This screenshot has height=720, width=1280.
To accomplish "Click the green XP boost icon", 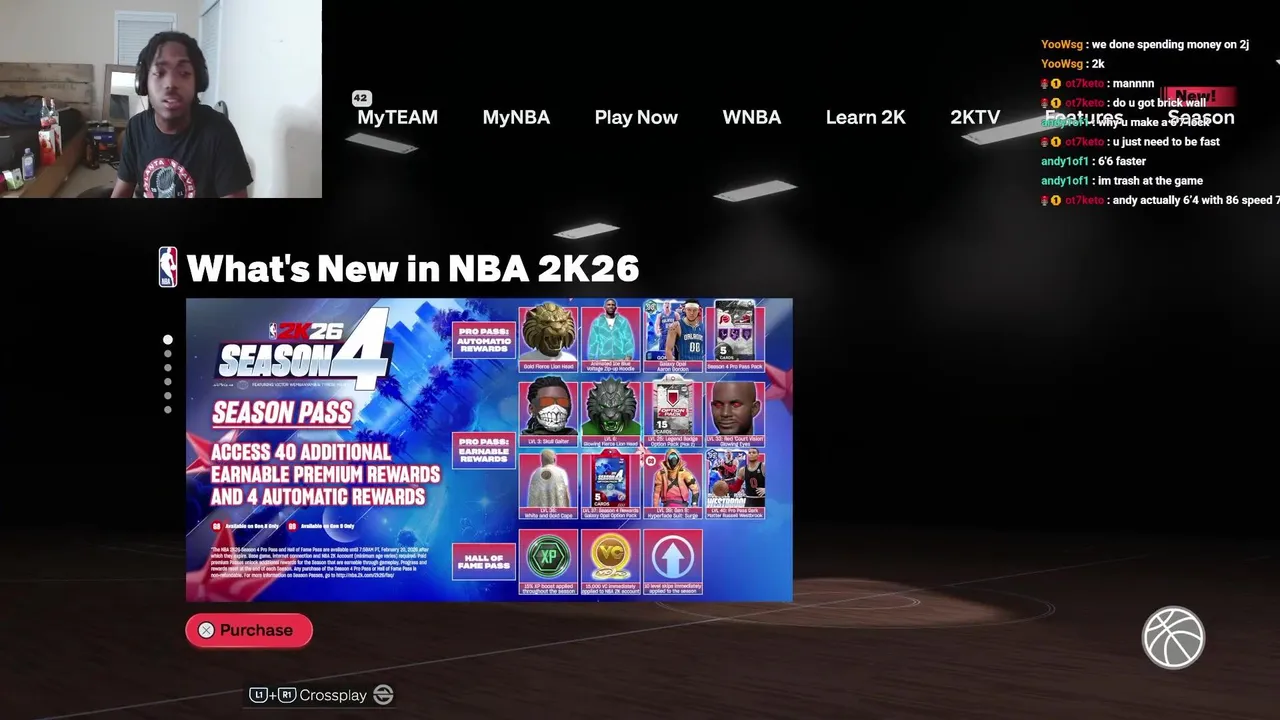I will (548, 556).
